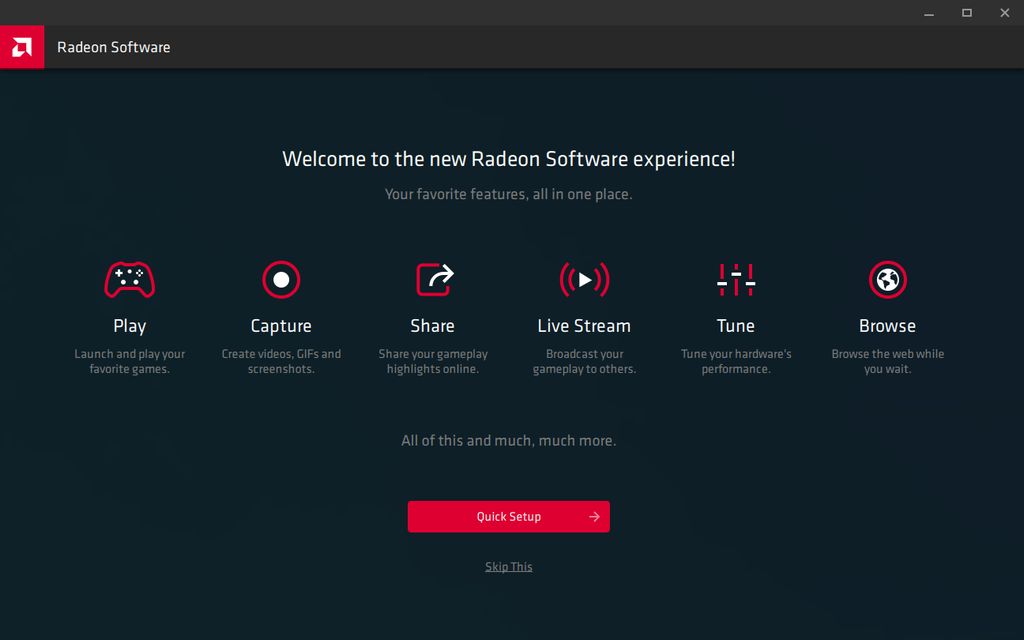1024x640 pixels.
Task: Click the Live Stream broadcast icon
Action: pyautogui.click(x=584, y=280)
